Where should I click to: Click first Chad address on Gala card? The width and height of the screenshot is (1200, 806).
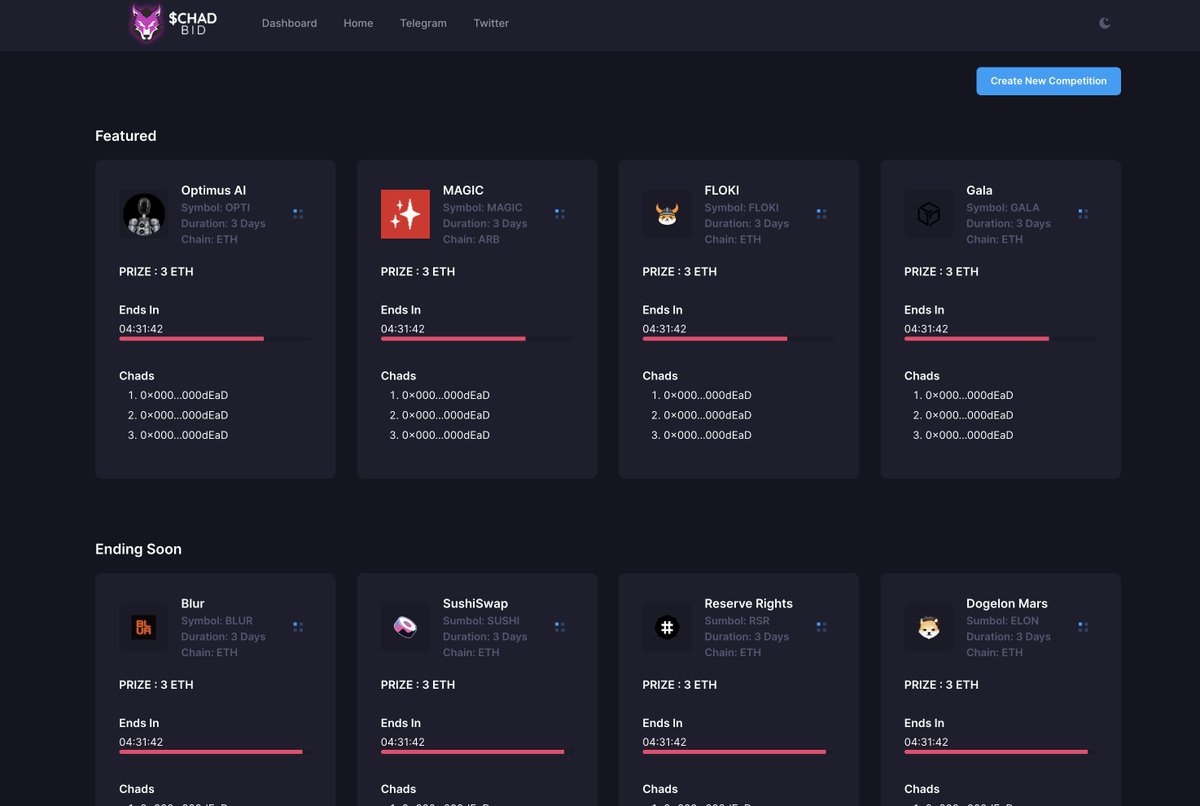click(x=969, y=395)
